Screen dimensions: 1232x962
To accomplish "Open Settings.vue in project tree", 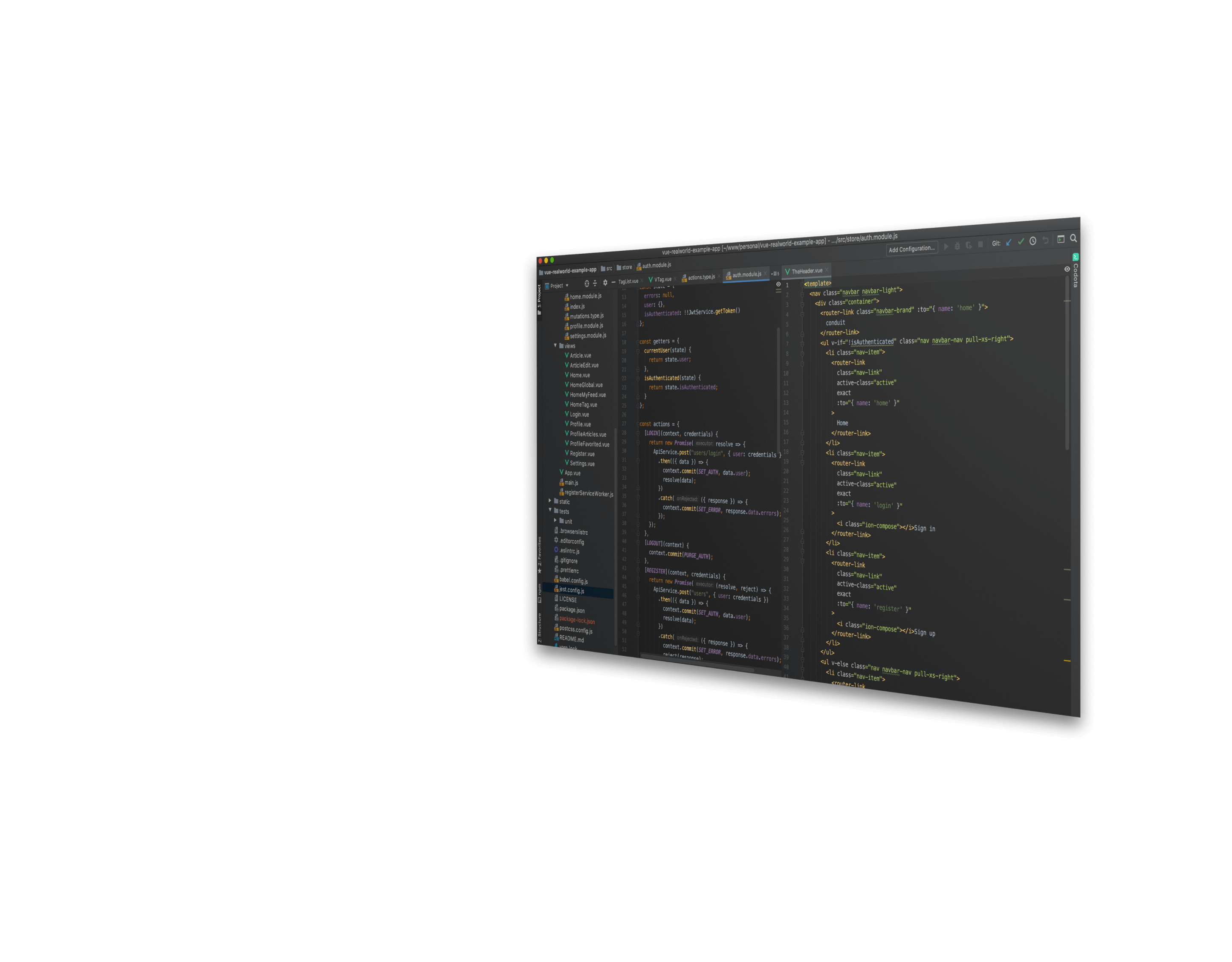I will [x=580, y=463].
